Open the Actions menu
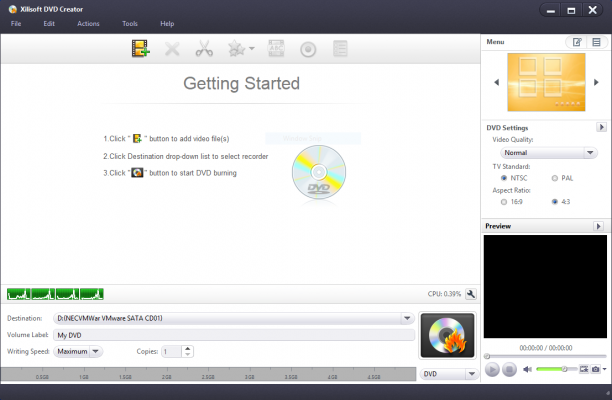 point(88,23)
